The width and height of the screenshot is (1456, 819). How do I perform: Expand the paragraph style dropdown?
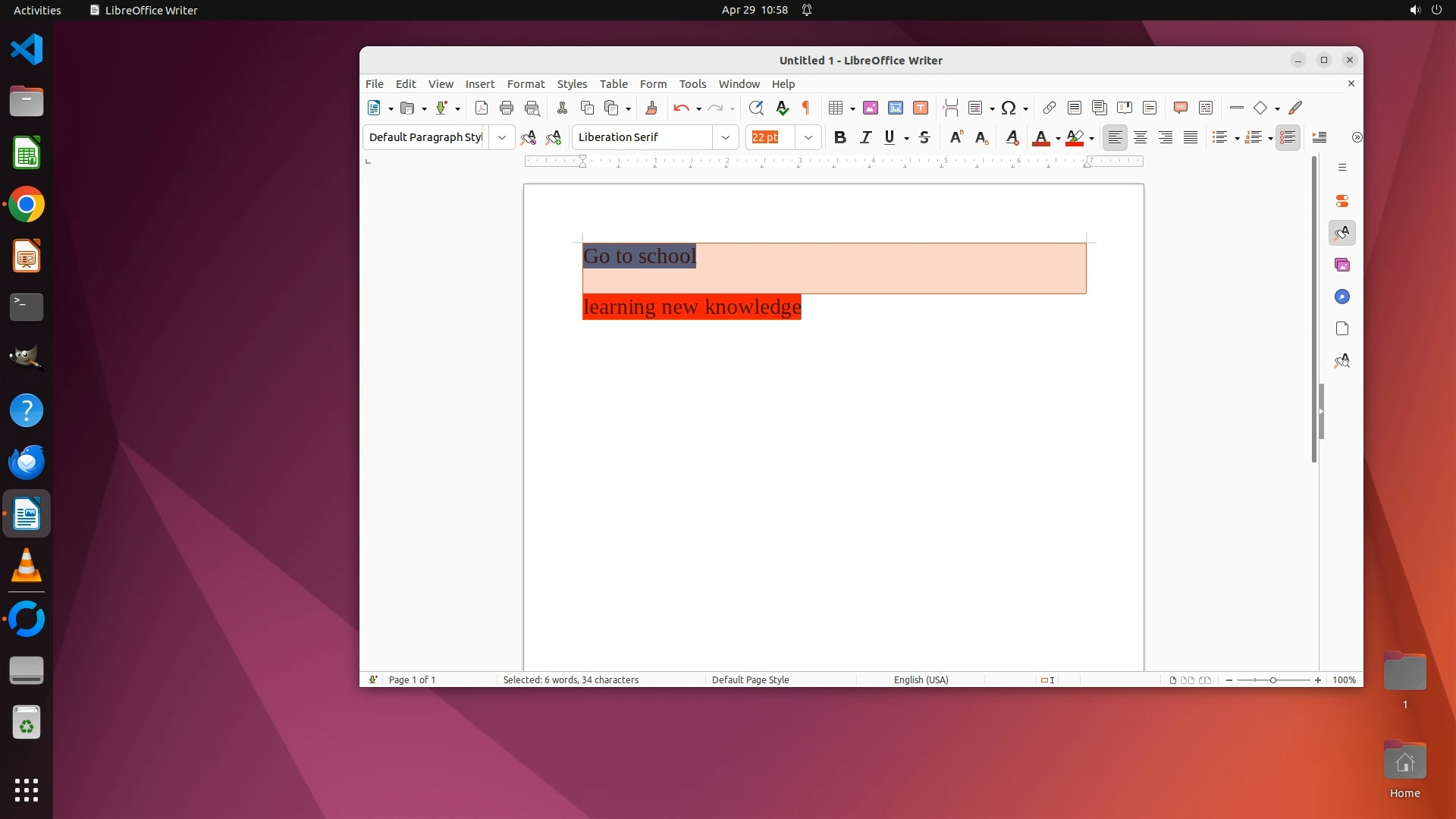click(501, 137)
